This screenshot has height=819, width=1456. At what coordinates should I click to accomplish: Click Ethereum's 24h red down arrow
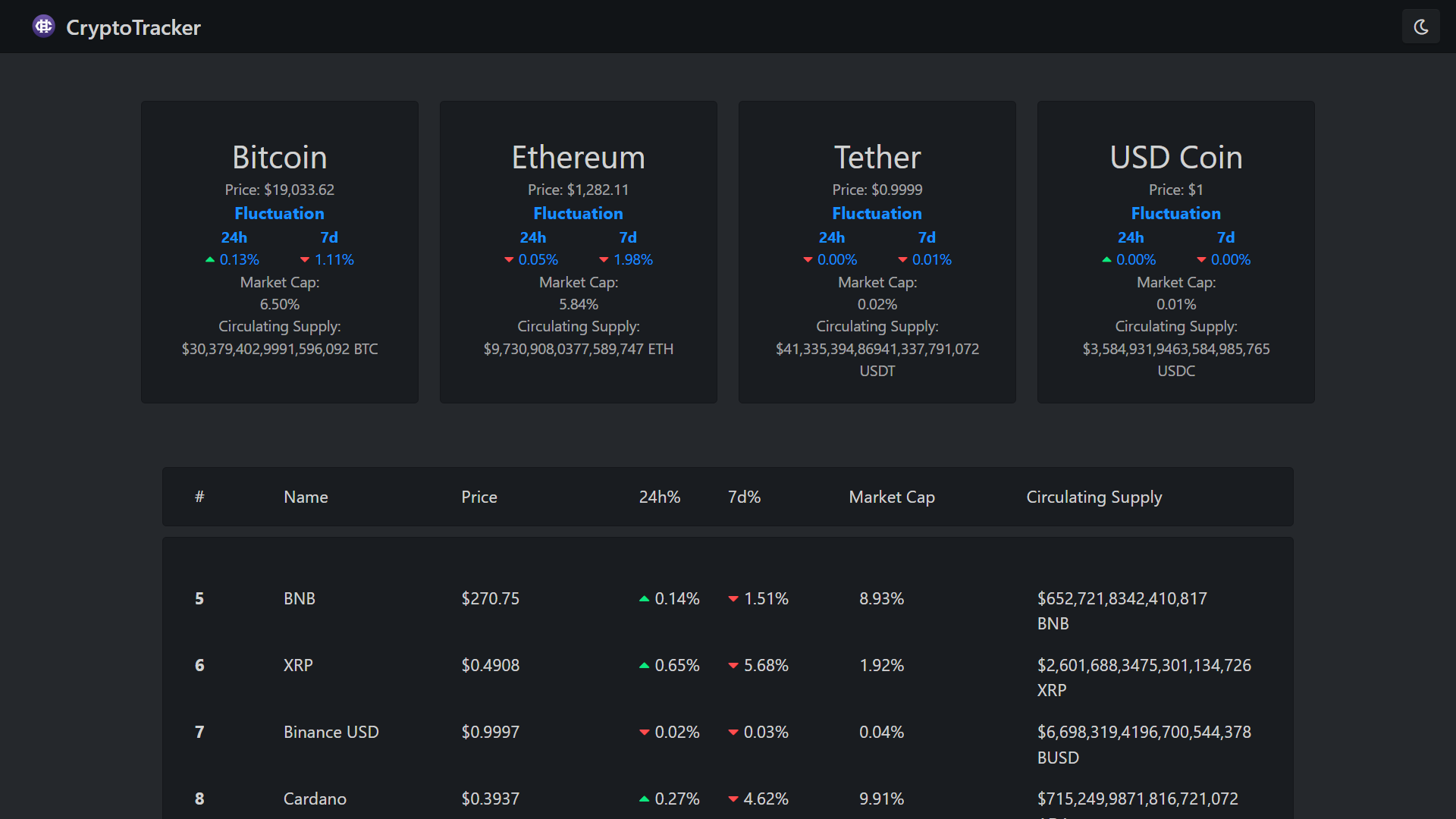[509, 260]
